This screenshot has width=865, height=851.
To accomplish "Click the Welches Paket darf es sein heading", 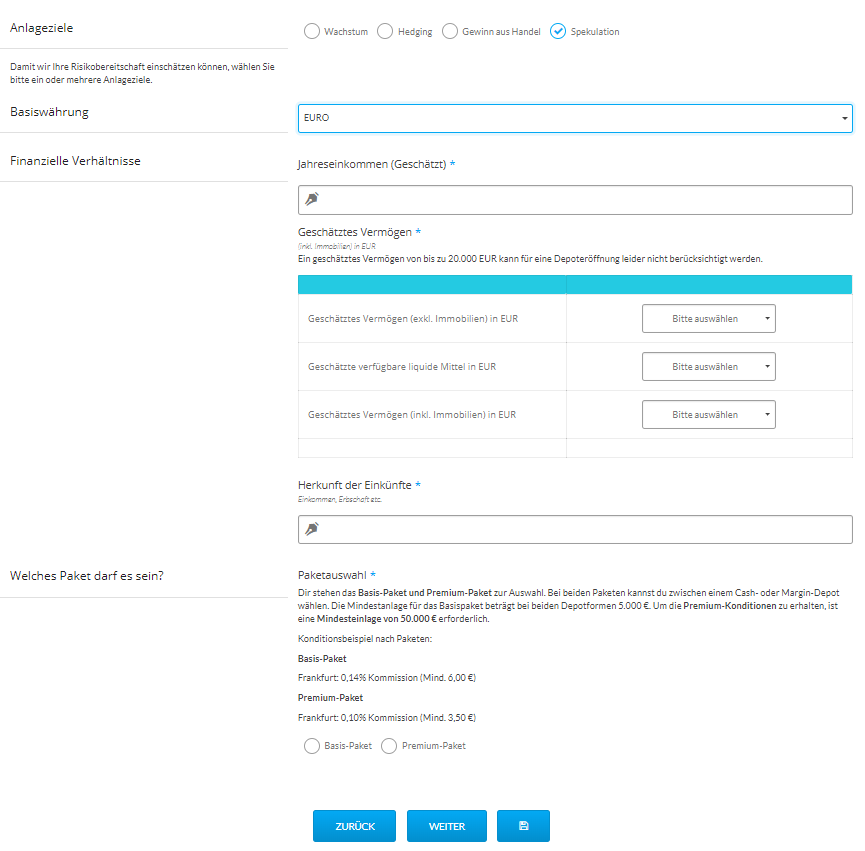I will (x=86, y=576).
